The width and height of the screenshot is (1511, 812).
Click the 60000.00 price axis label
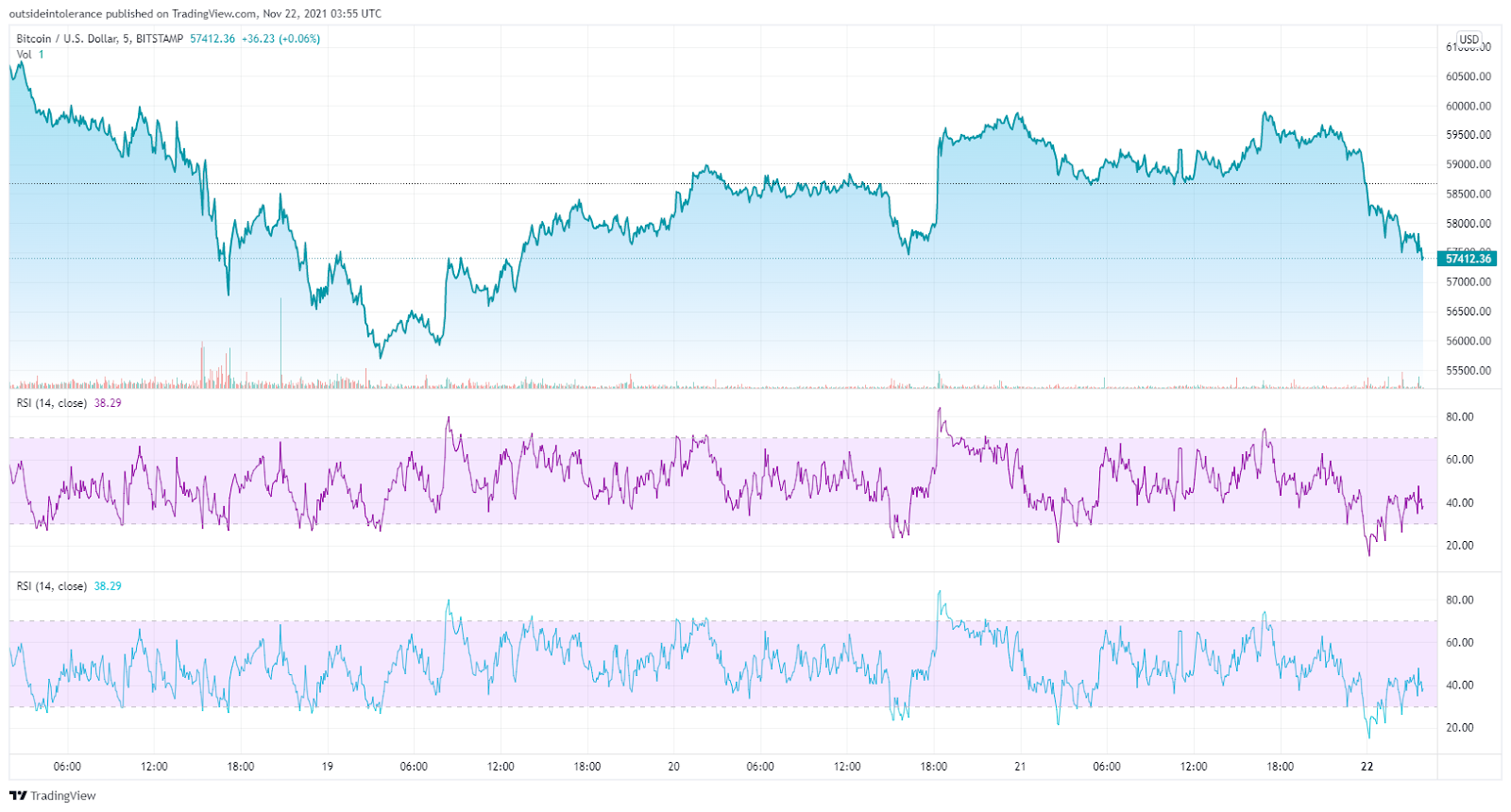tap(1469, 106)
